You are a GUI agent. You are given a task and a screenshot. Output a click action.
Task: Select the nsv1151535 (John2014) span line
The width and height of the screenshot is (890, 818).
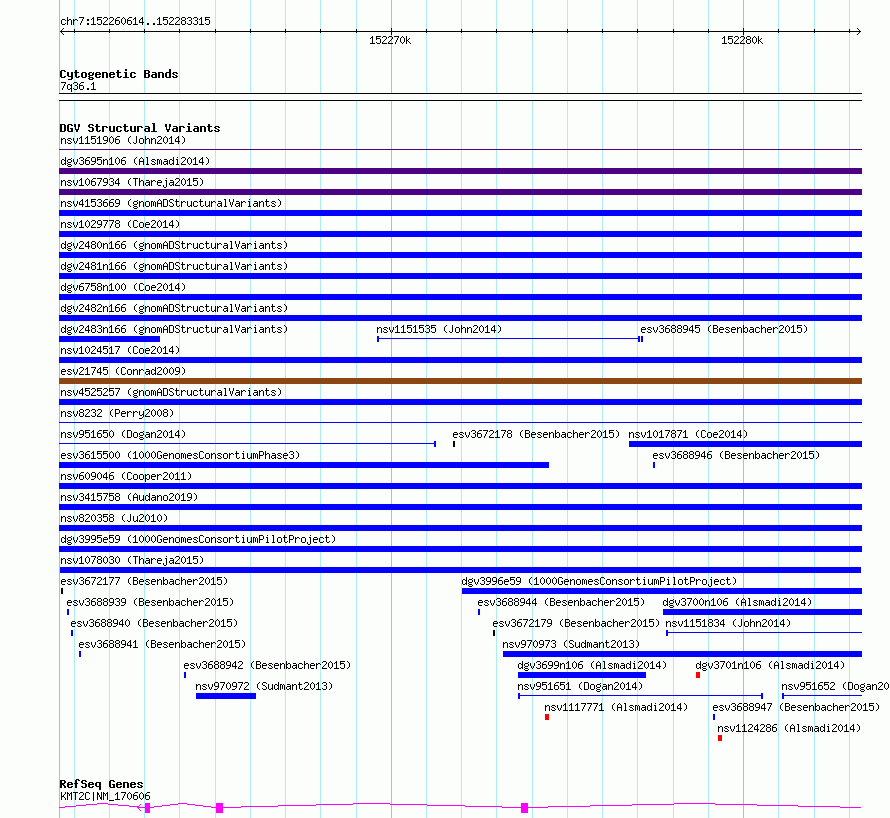pyautogui.click(x=508, y=339)
